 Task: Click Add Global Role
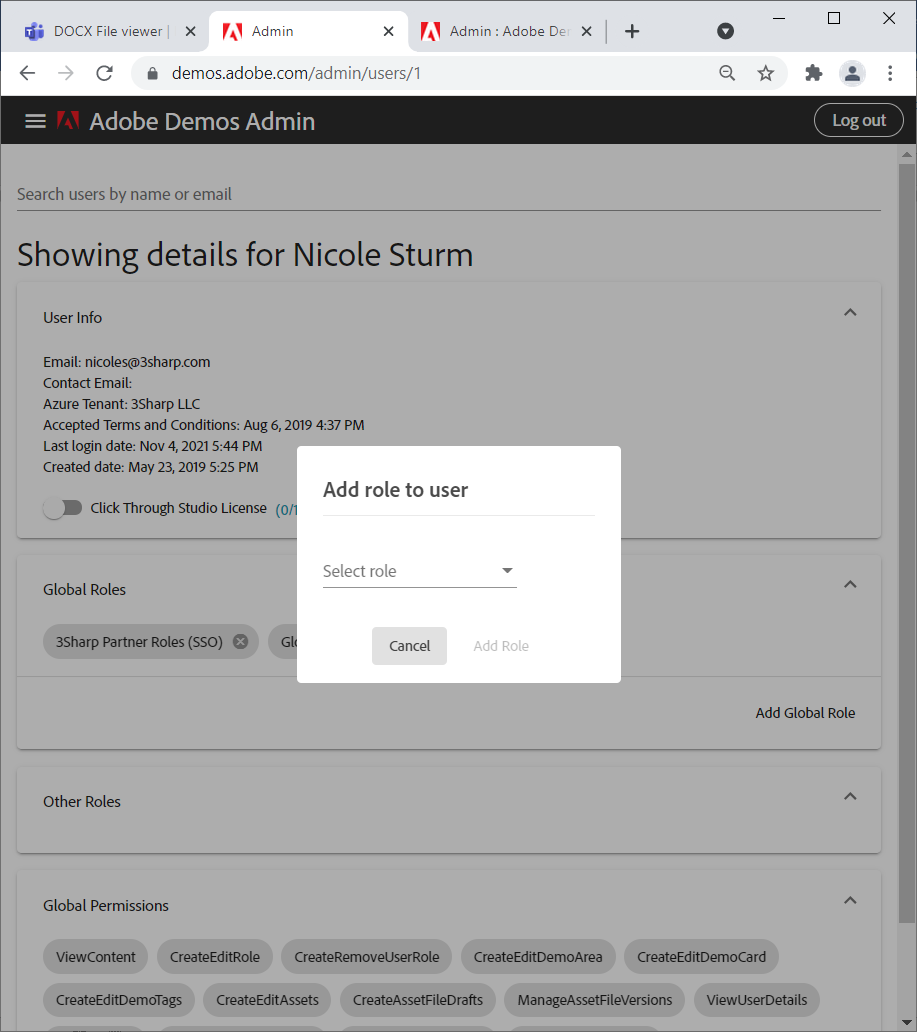coord(805,713)
